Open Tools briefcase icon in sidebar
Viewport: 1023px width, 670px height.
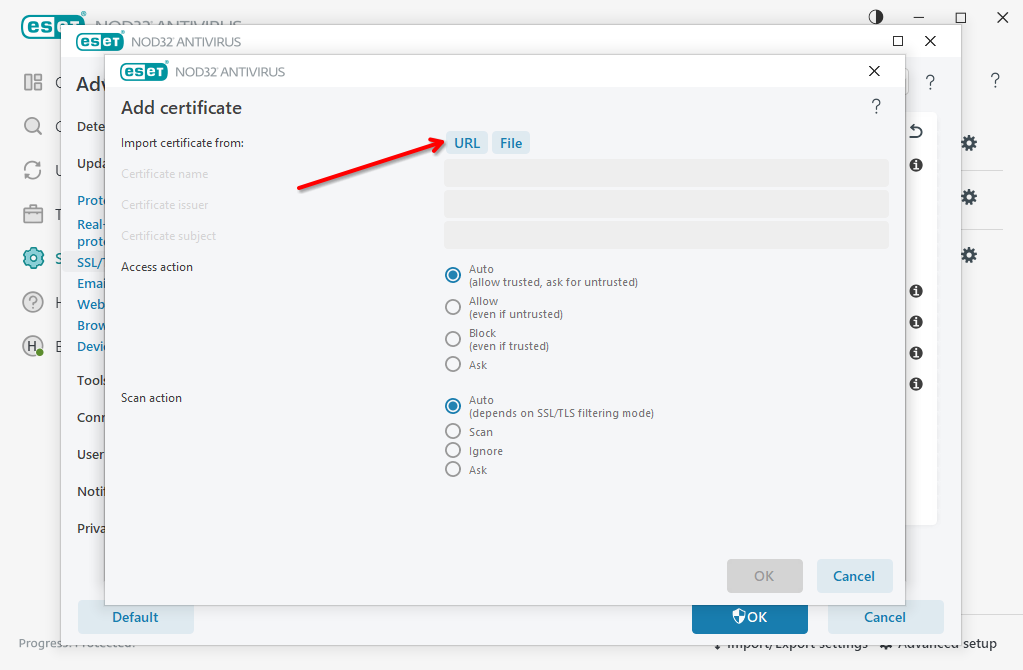pos(33,214)
